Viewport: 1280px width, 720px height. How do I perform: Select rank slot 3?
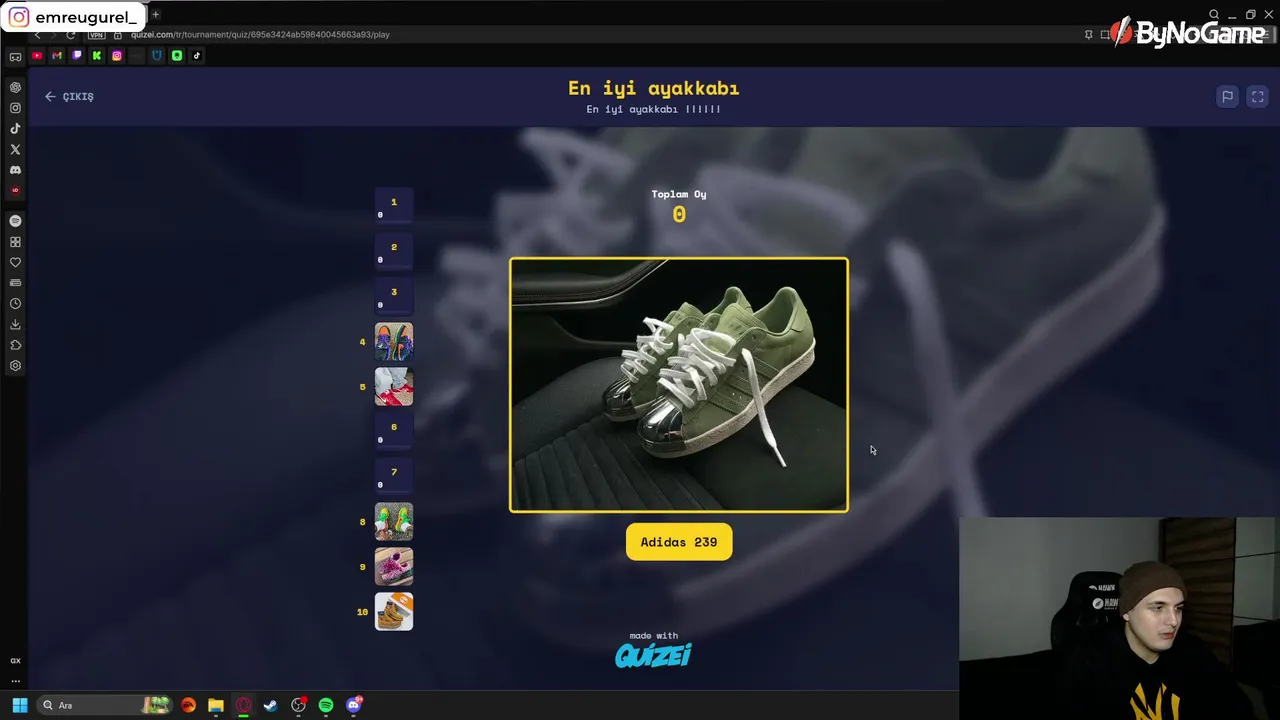click(x=394, y=297)
